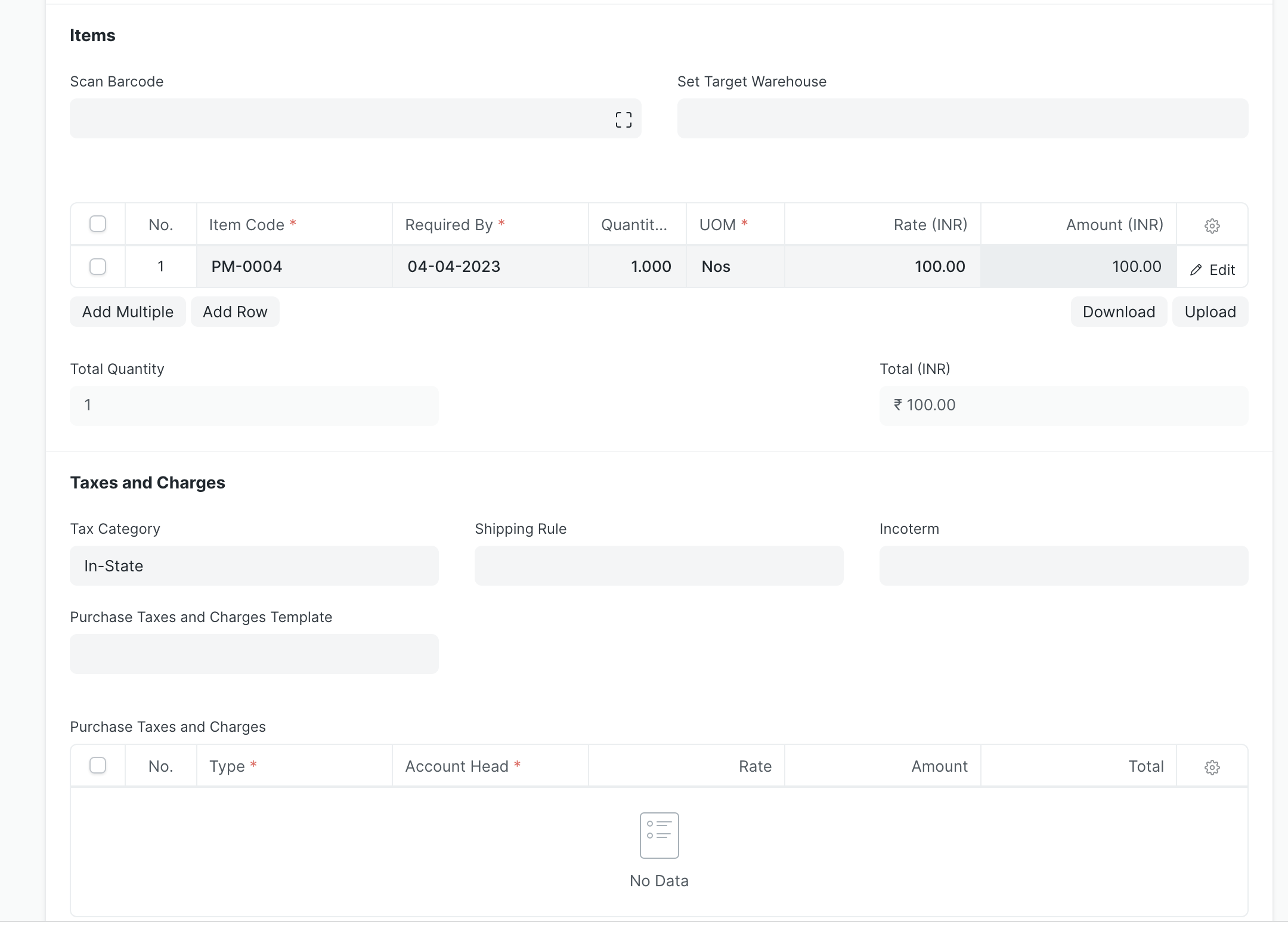This screenshot has height=928, width=1288.
Task: Click the Add Multiple button
Action: [128, 312]
